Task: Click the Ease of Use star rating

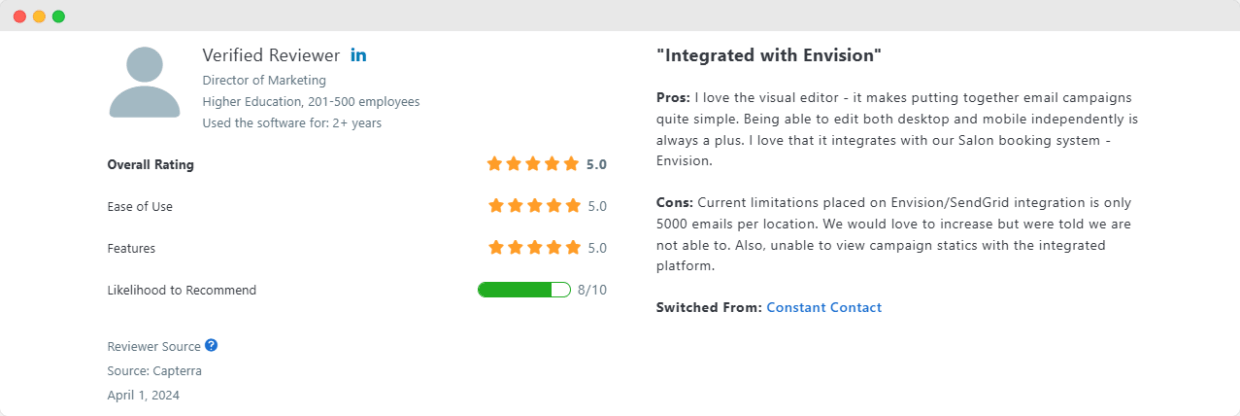Action: pyautogui.click(x=534, y=206)
